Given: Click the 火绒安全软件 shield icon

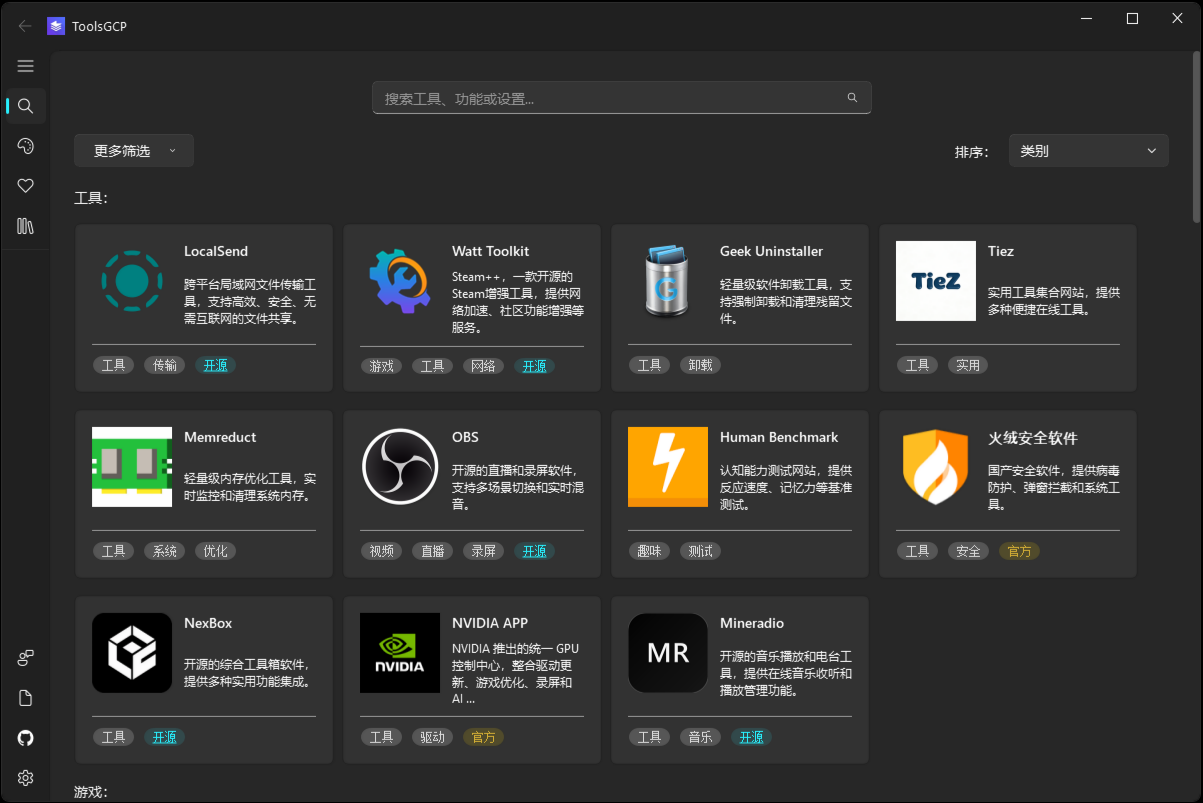Looking at the screenshot, I should point(936,467).
